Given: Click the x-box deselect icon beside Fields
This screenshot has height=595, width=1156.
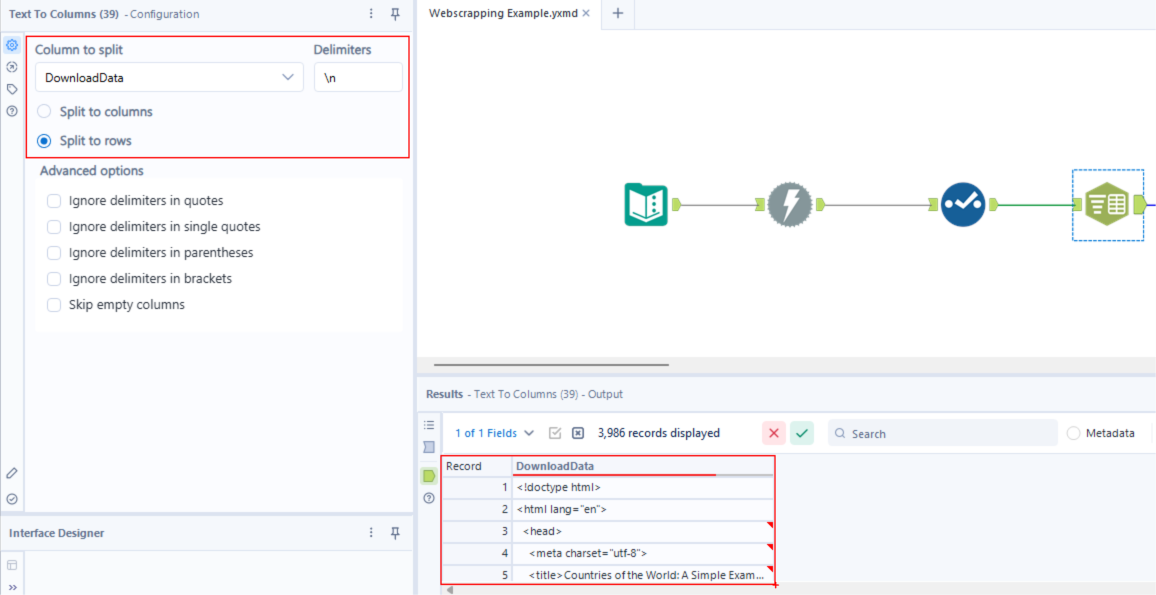Looking at the screenshot, I should (578, 433).
